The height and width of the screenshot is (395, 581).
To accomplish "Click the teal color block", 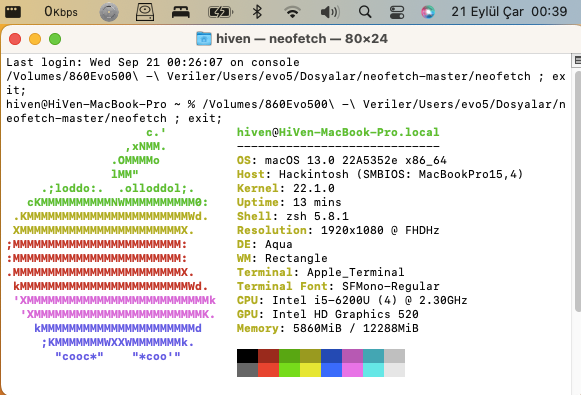I will tap(374, 356).
